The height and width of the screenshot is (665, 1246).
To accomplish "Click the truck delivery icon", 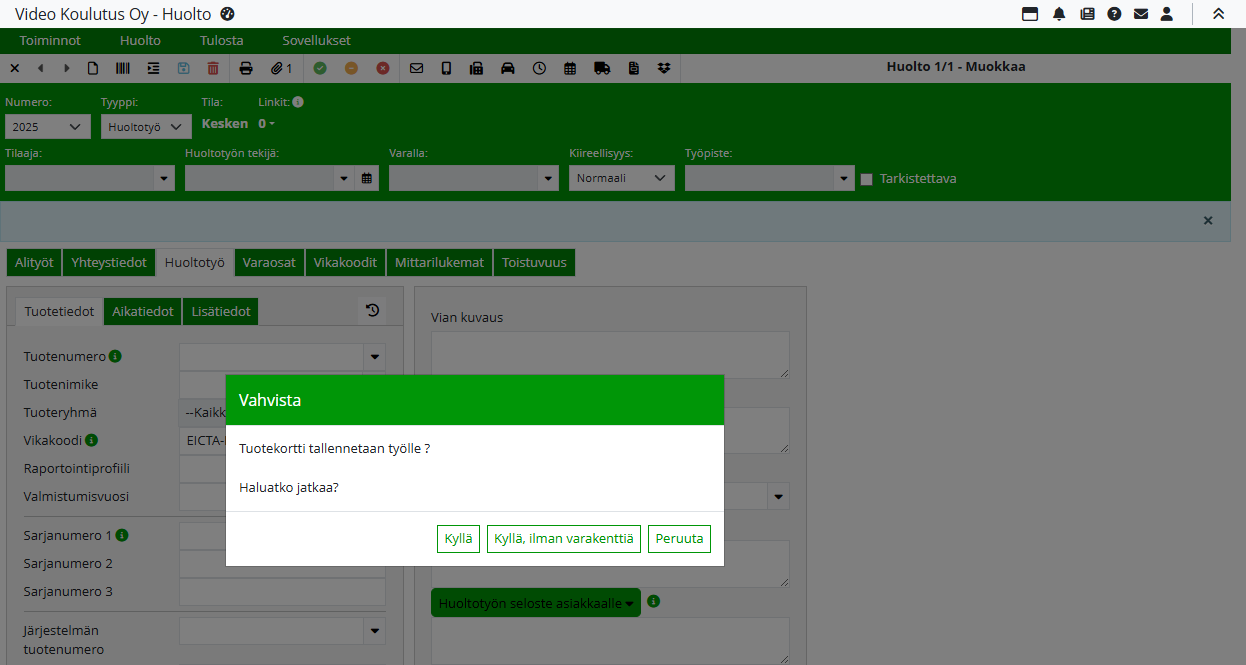I will 602,68.
